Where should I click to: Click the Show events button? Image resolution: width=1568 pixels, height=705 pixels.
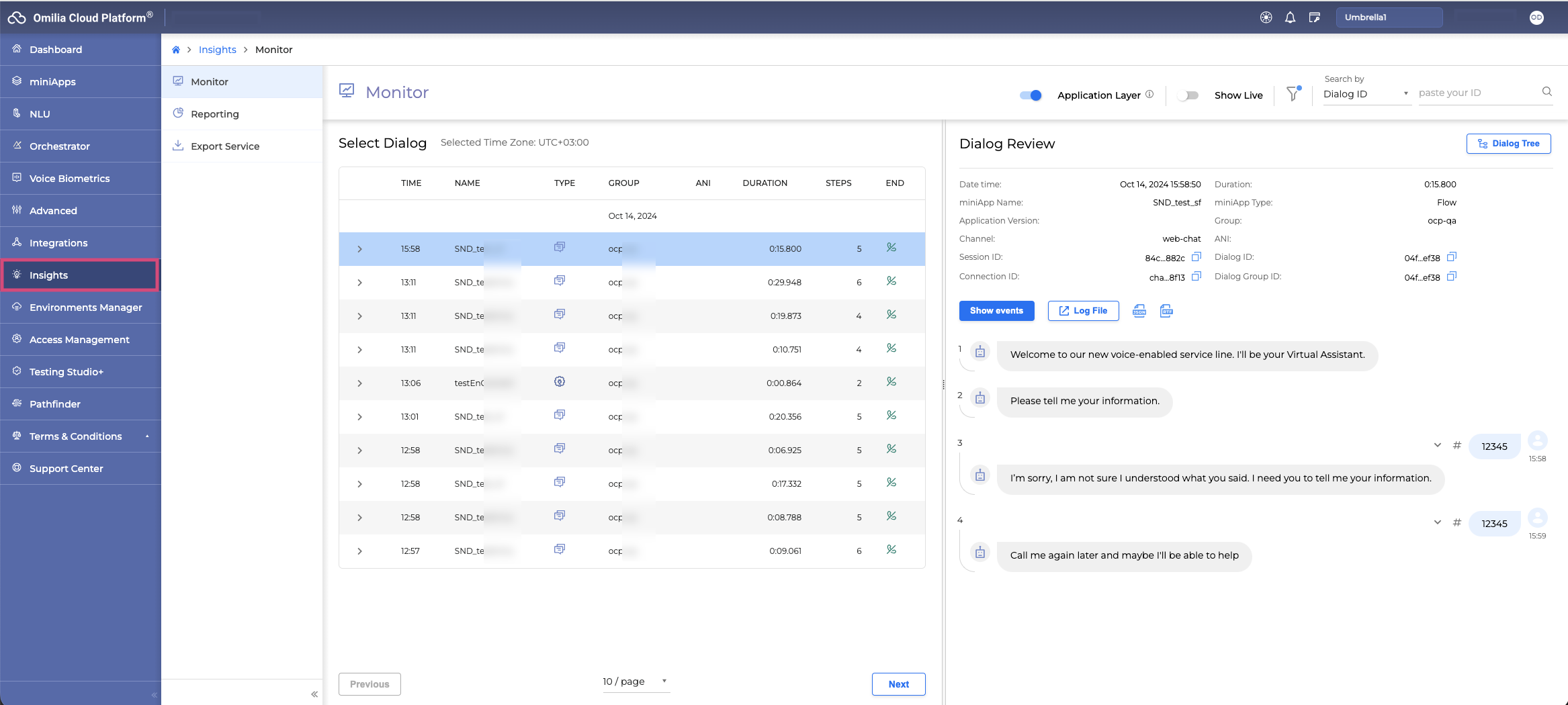tap(996, 311)
